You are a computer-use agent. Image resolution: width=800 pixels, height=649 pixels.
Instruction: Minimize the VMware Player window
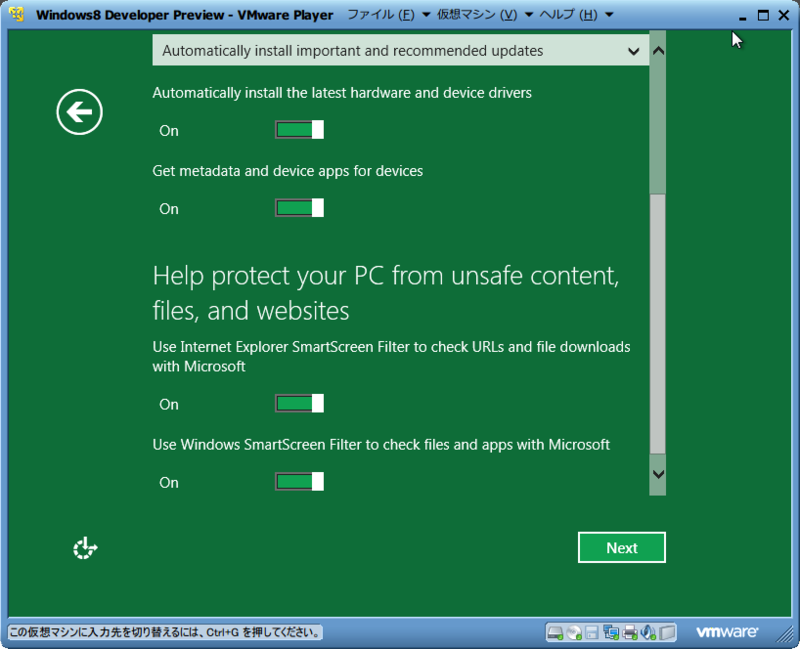[742, 17]
